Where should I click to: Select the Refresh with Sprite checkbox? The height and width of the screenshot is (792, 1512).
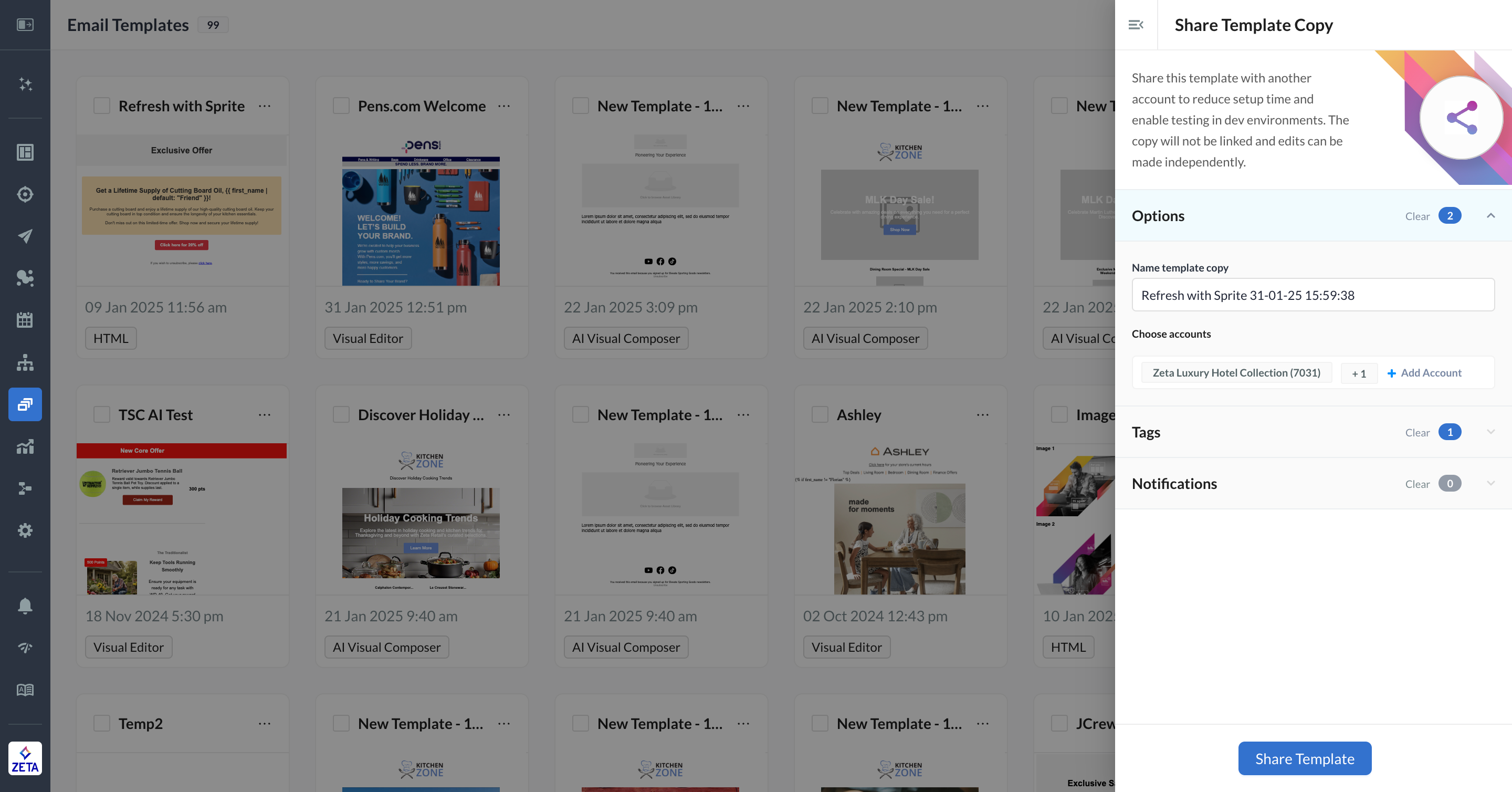[102, 106]
